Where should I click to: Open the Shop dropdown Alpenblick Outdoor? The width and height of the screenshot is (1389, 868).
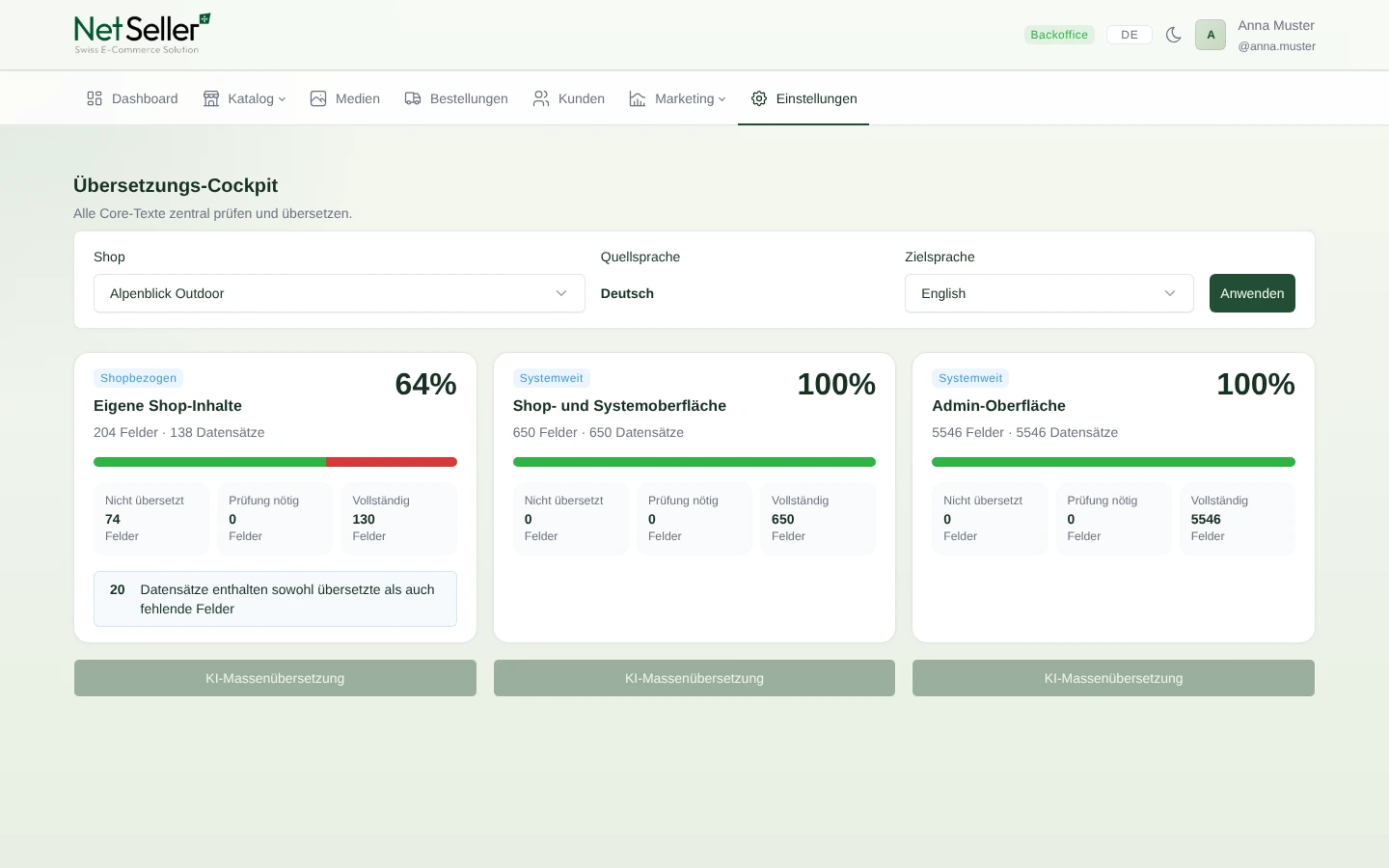click(x=340, y=293)
